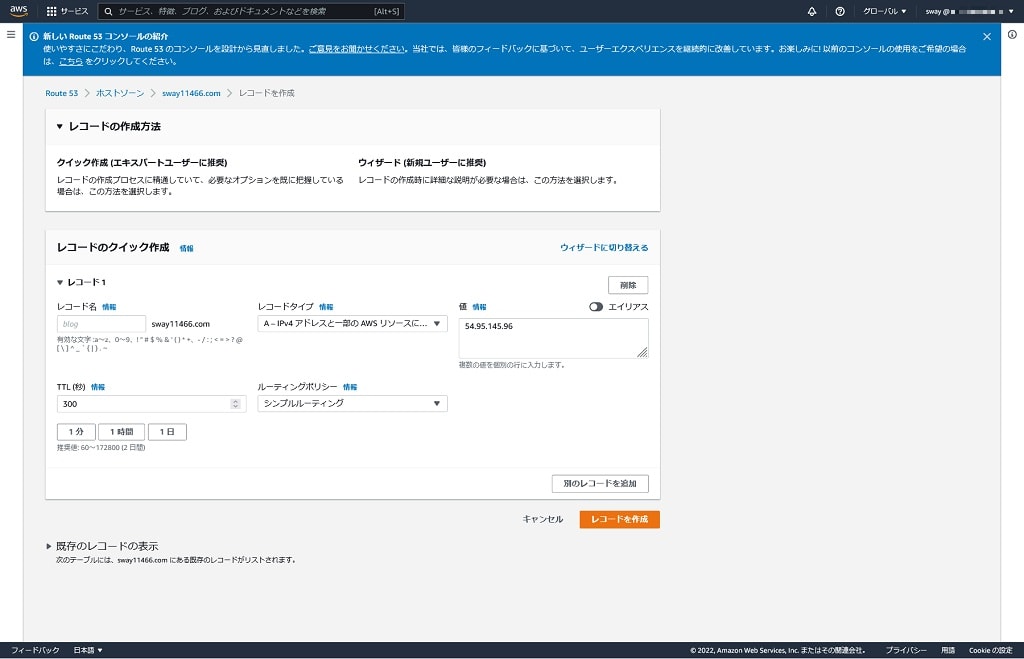This screenshot has width=1024, height=659.
Task: Open the hamburger side navigation menu
Action: pyautogui.click(x=11, y=35)
